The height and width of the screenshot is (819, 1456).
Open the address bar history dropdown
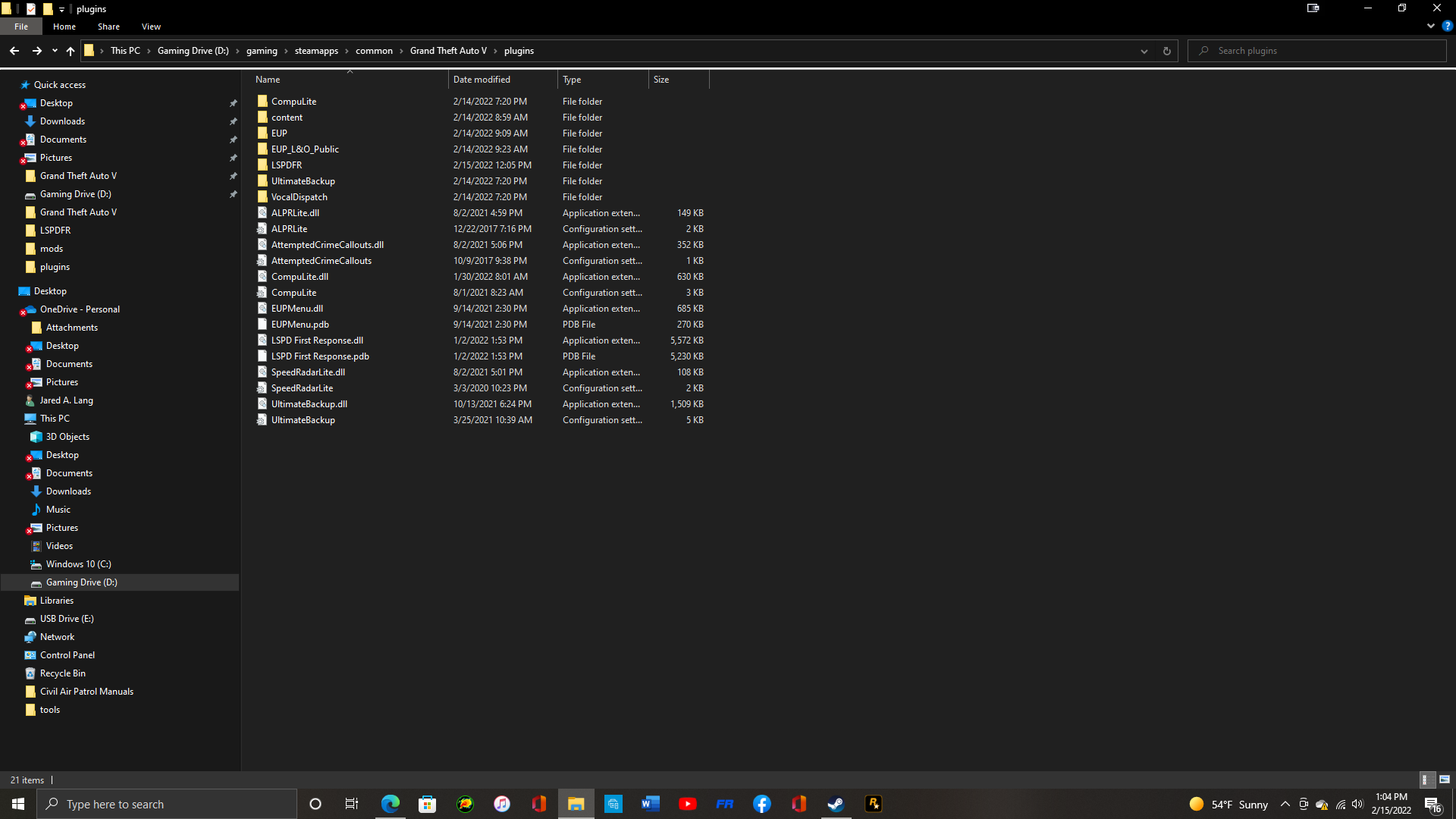pyautogui.click(x=1144, y=51)
